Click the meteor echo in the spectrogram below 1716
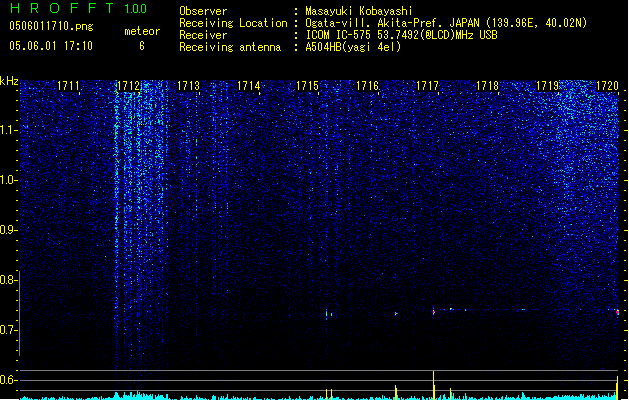 point(396,313)
